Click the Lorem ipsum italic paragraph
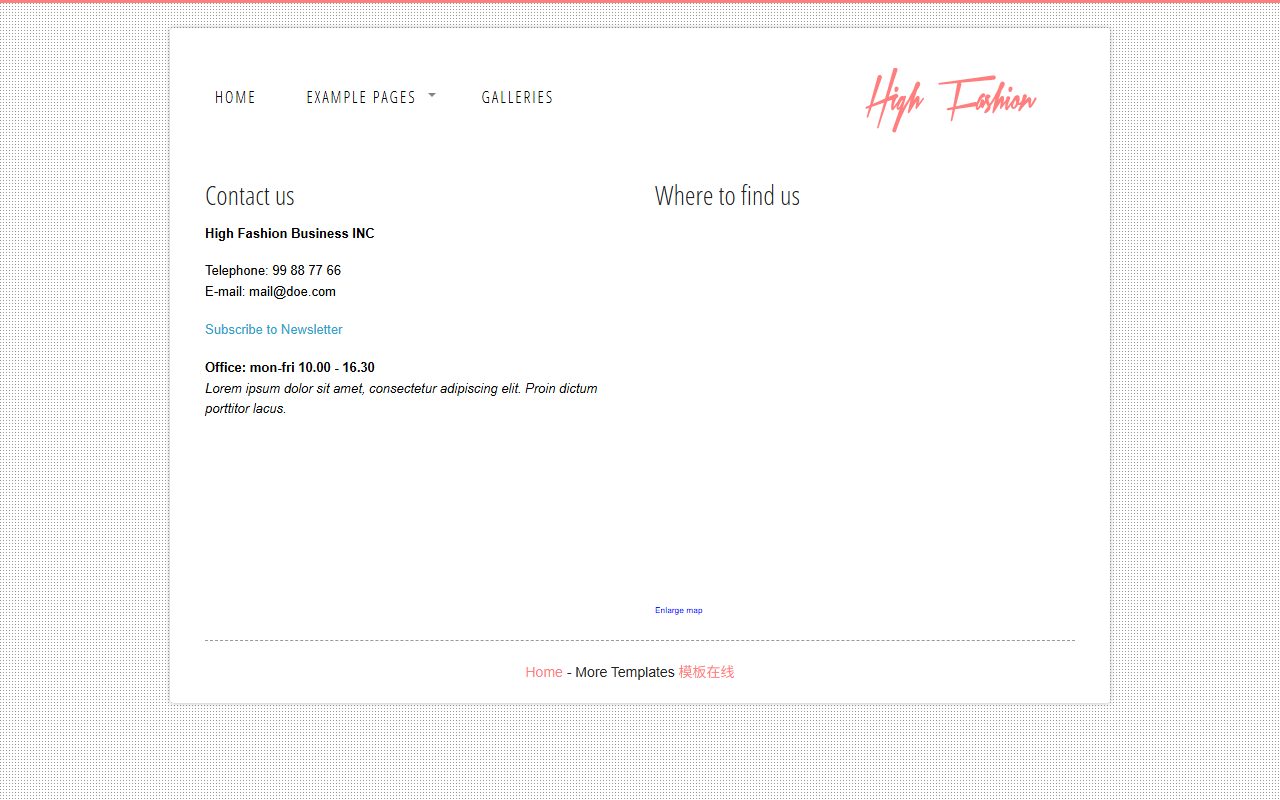1280x800 pixels. (x=401, y=398)
